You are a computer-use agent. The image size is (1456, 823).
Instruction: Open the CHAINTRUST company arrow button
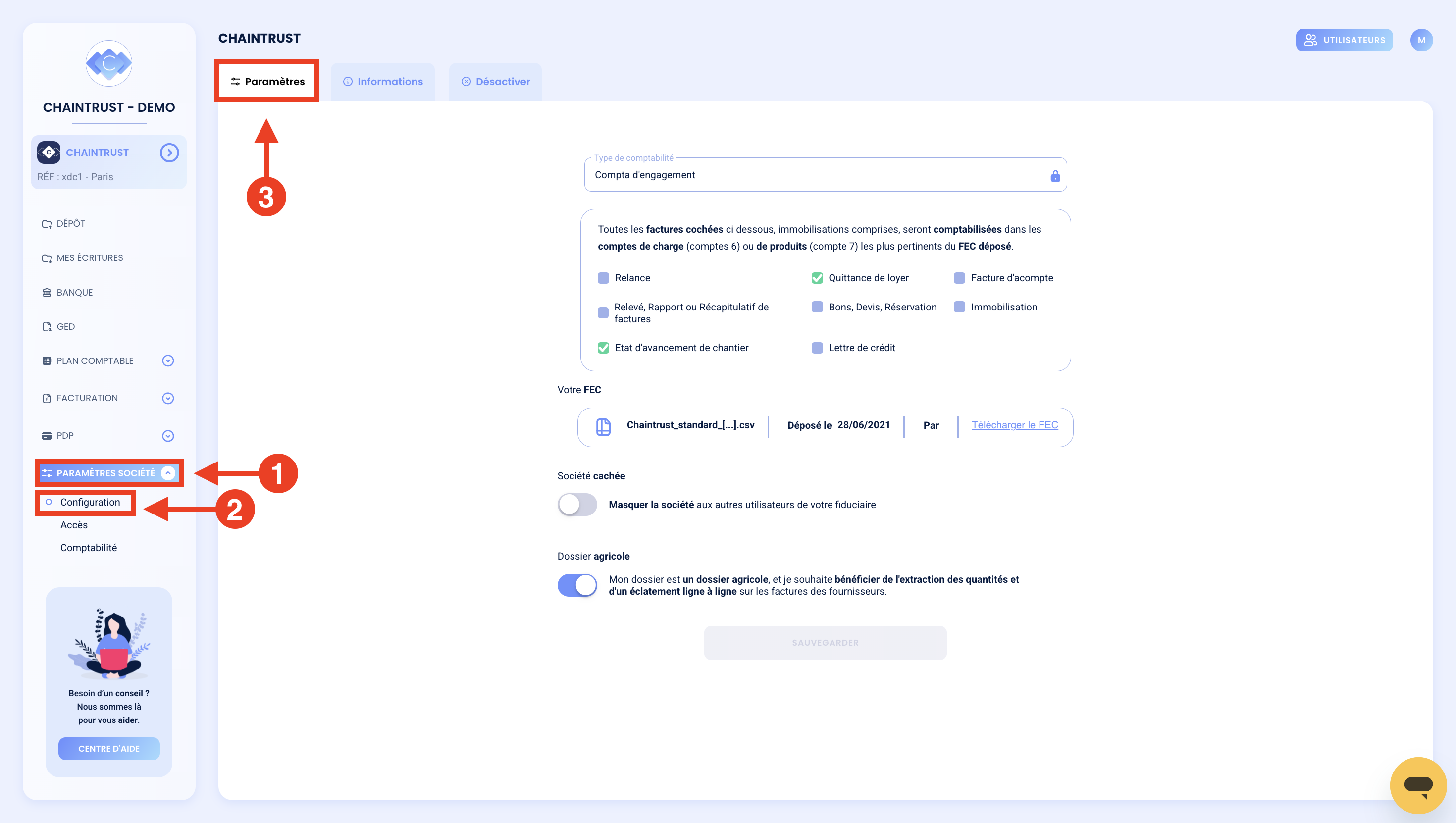pos(169,153)
